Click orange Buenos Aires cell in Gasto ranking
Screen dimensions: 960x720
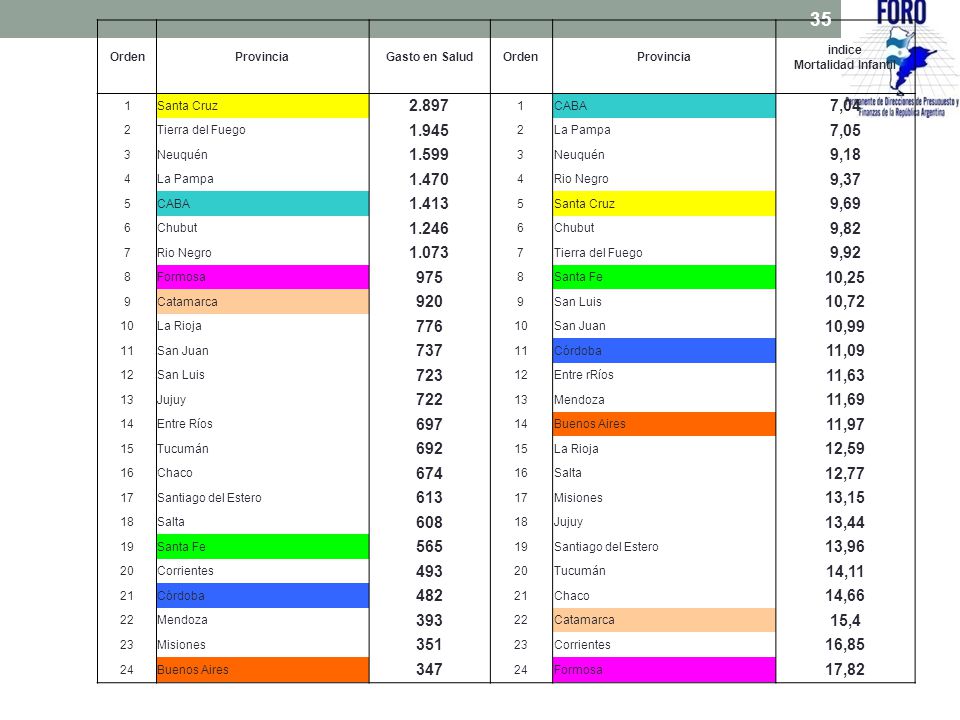263,670
